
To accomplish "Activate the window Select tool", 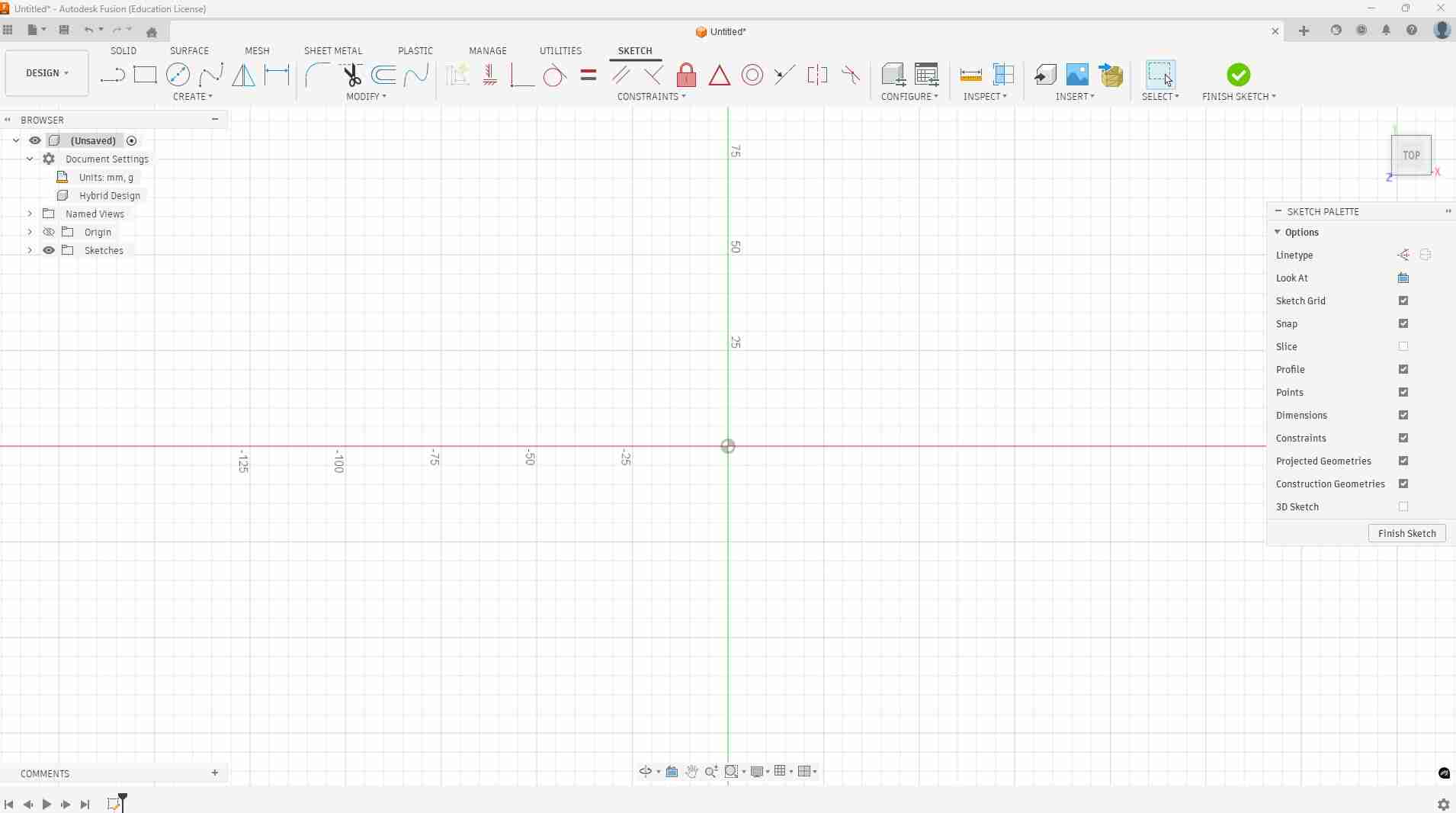I will [x=1160, y=75].
